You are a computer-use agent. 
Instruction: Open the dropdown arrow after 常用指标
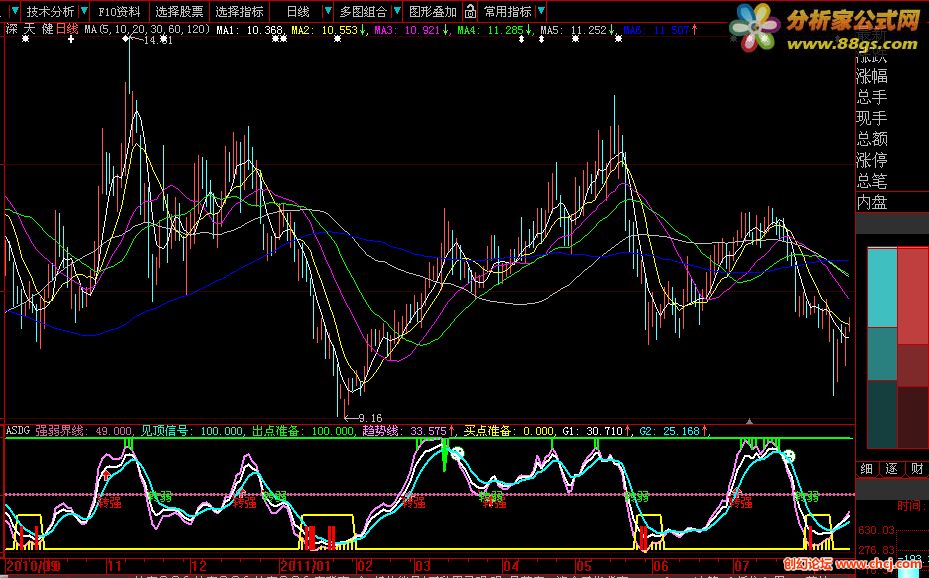coord(540,11)
